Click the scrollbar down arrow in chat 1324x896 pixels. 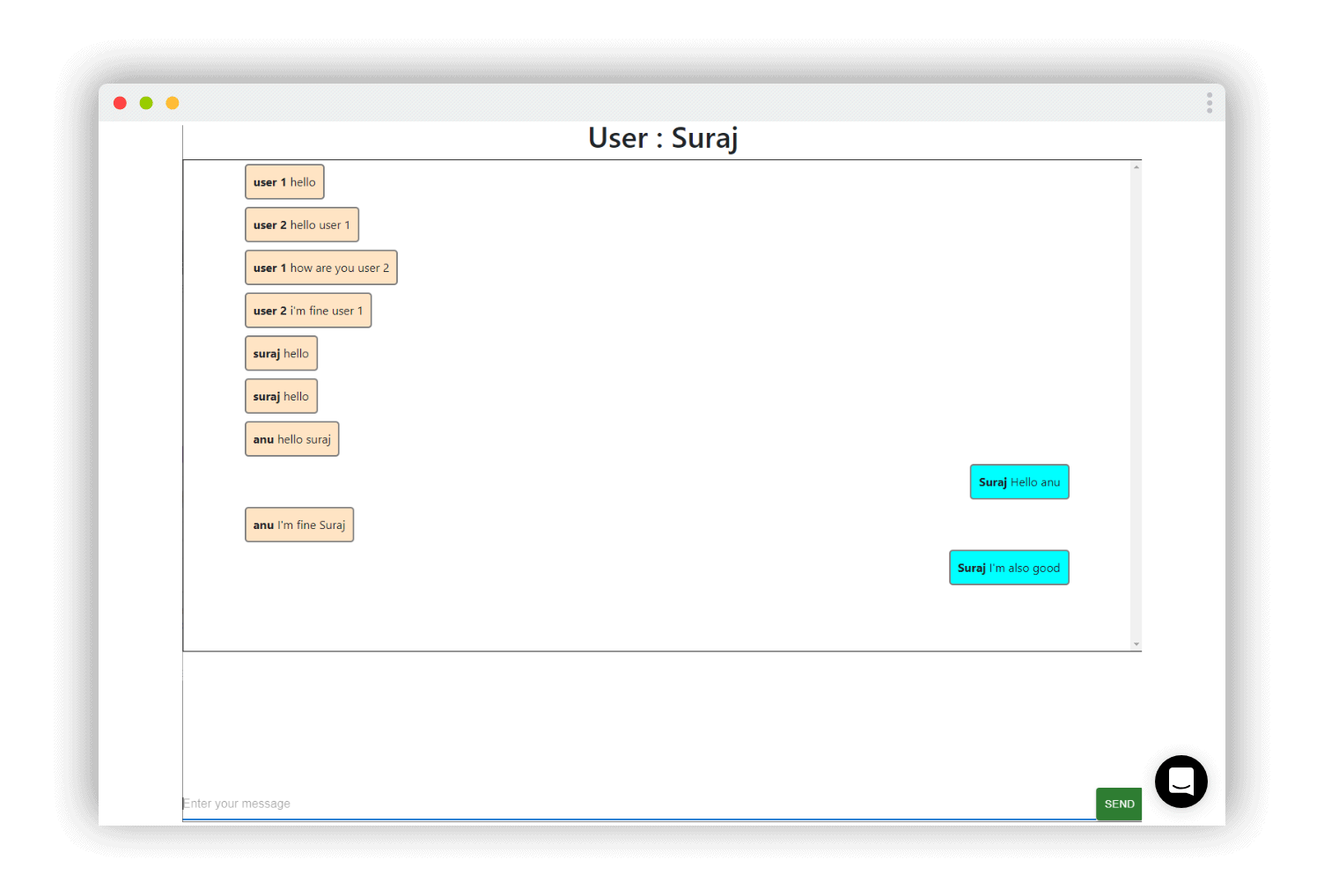[x=1136, y=644]
